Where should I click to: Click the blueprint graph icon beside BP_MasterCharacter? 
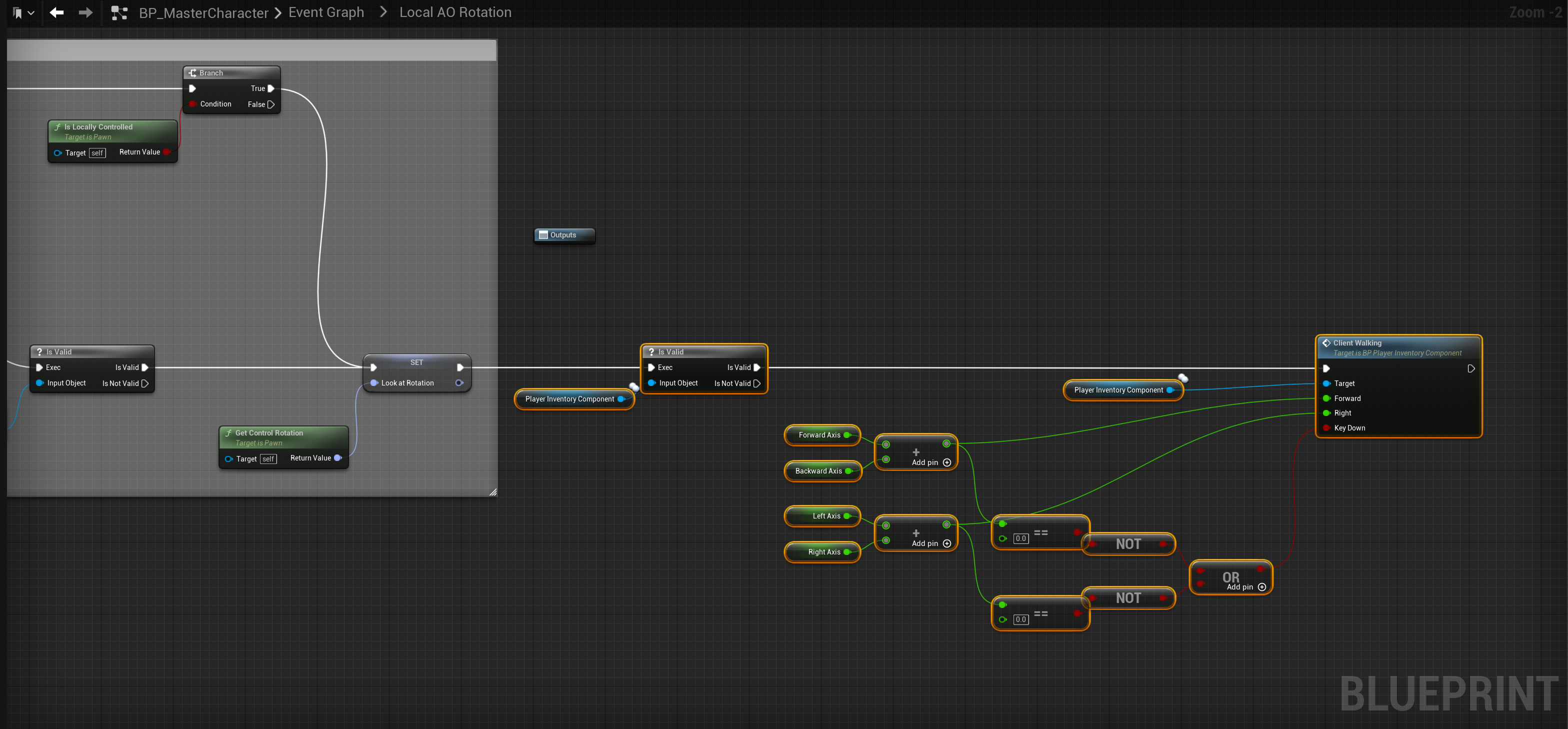click(x=119, y=13)
